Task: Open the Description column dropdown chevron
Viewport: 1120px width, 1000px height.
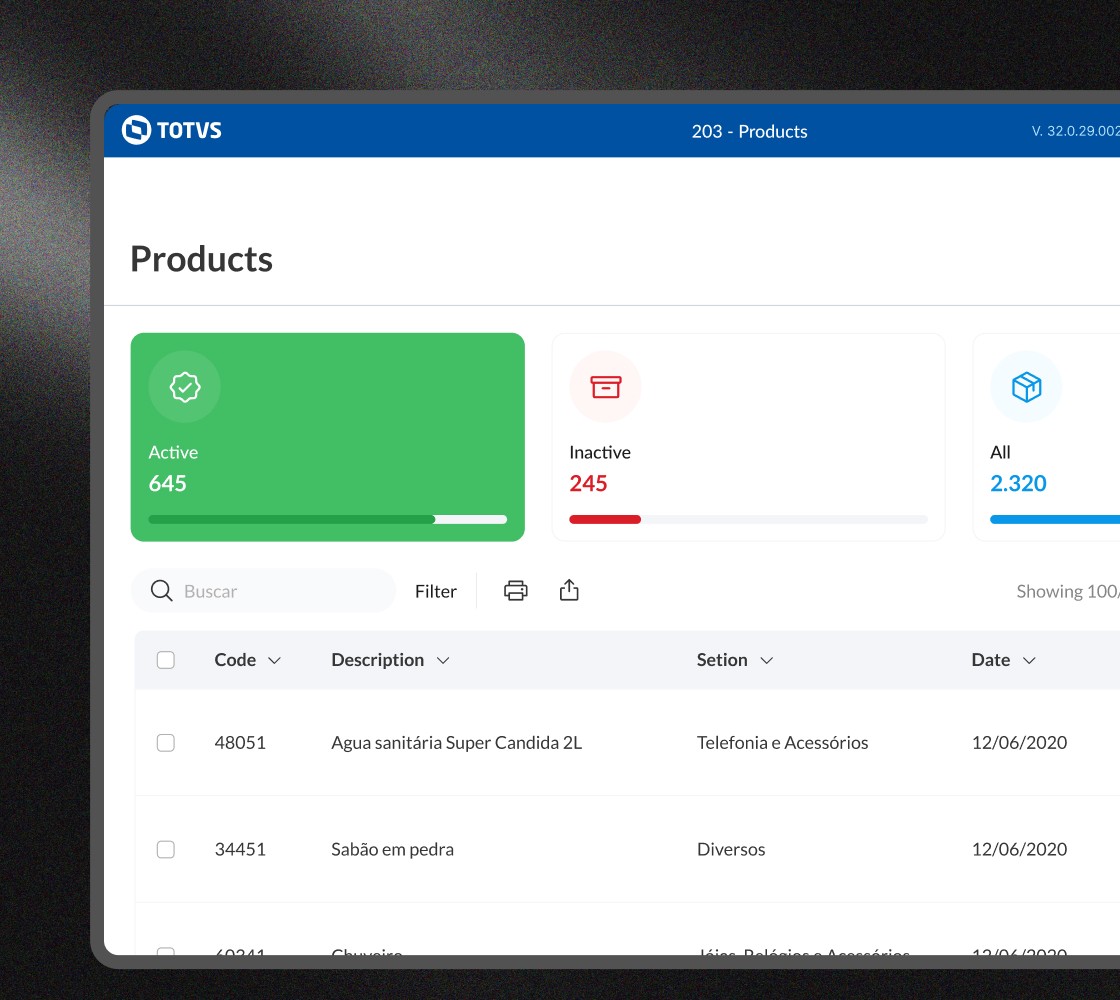Action: pyautogui.click(x=443, y=661)
